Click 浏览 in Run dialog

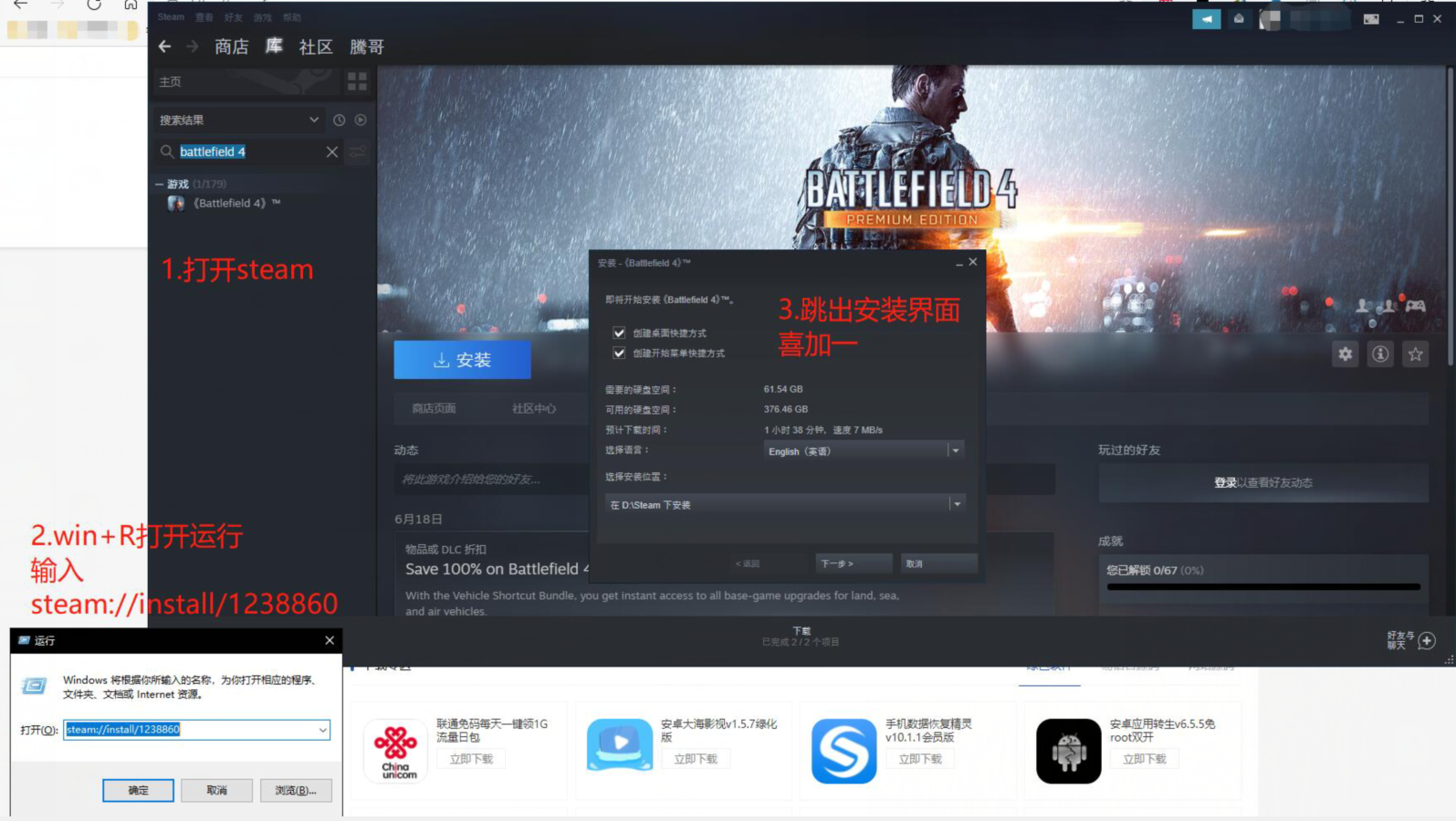tap(296, 790)
